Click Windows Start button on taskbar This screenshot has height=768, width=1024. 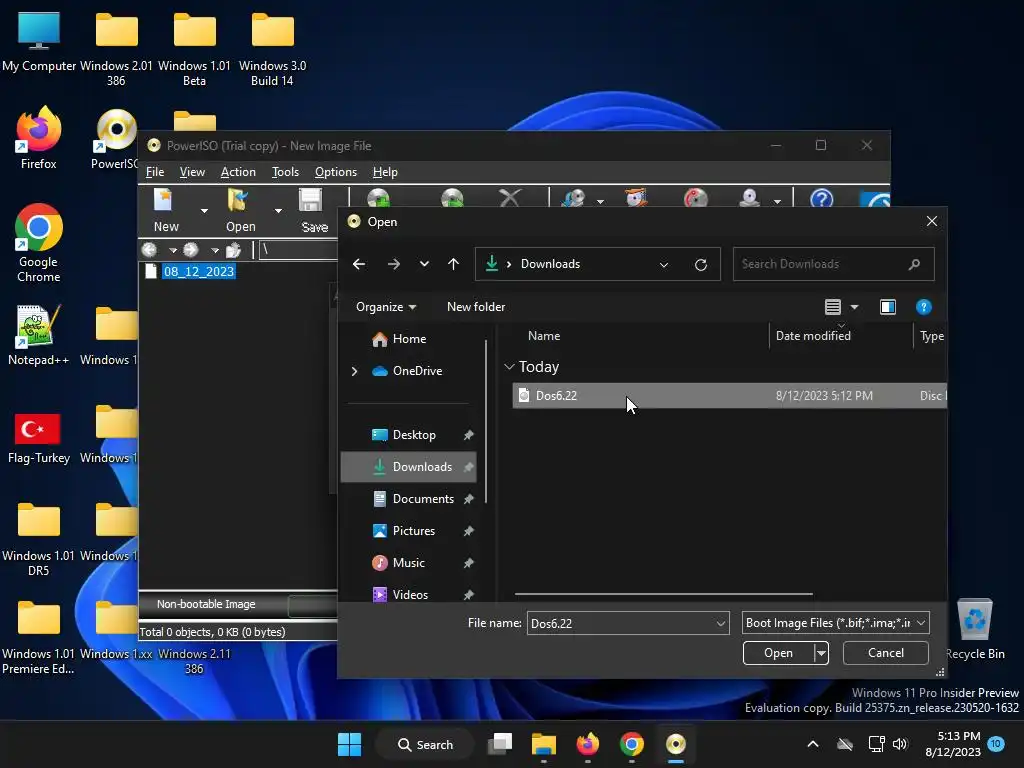point(349,744)
